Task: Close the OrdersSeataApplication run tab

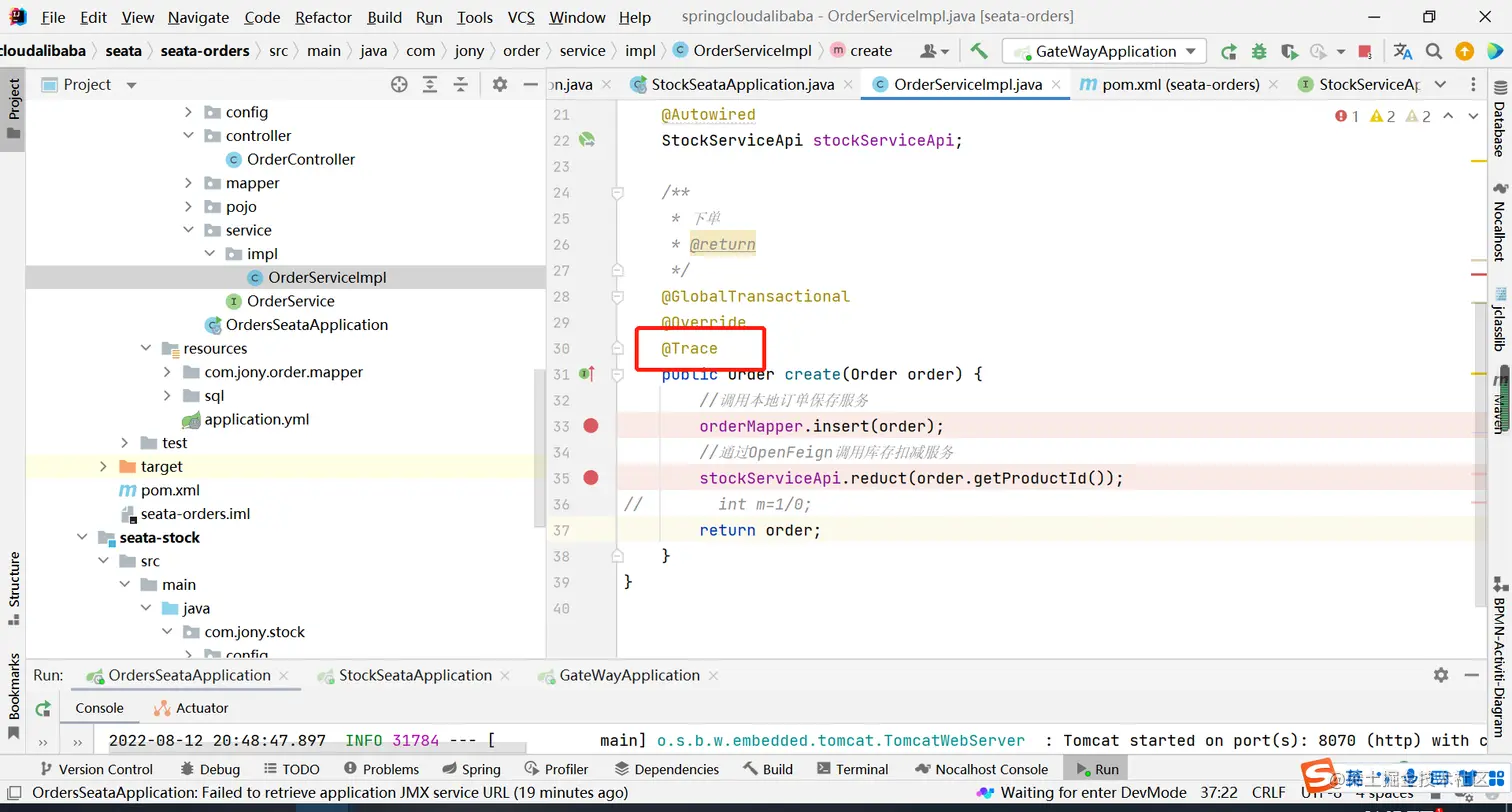Action: coord(284,676)
